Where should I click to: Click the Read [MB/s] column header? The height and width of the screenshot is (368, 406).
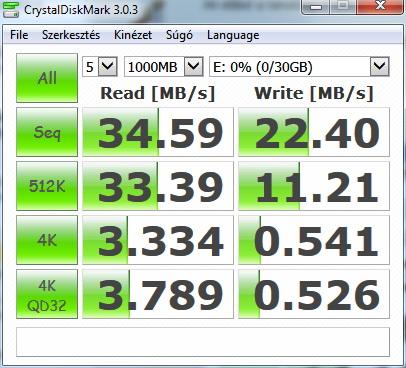pyautogui.click(x=158, y=93)
